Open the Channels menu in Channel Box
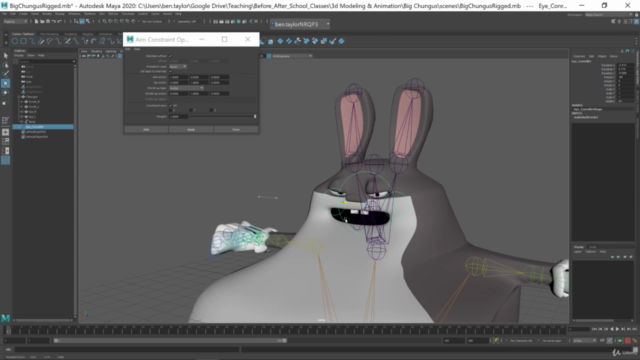 click(x=579, y=56)
